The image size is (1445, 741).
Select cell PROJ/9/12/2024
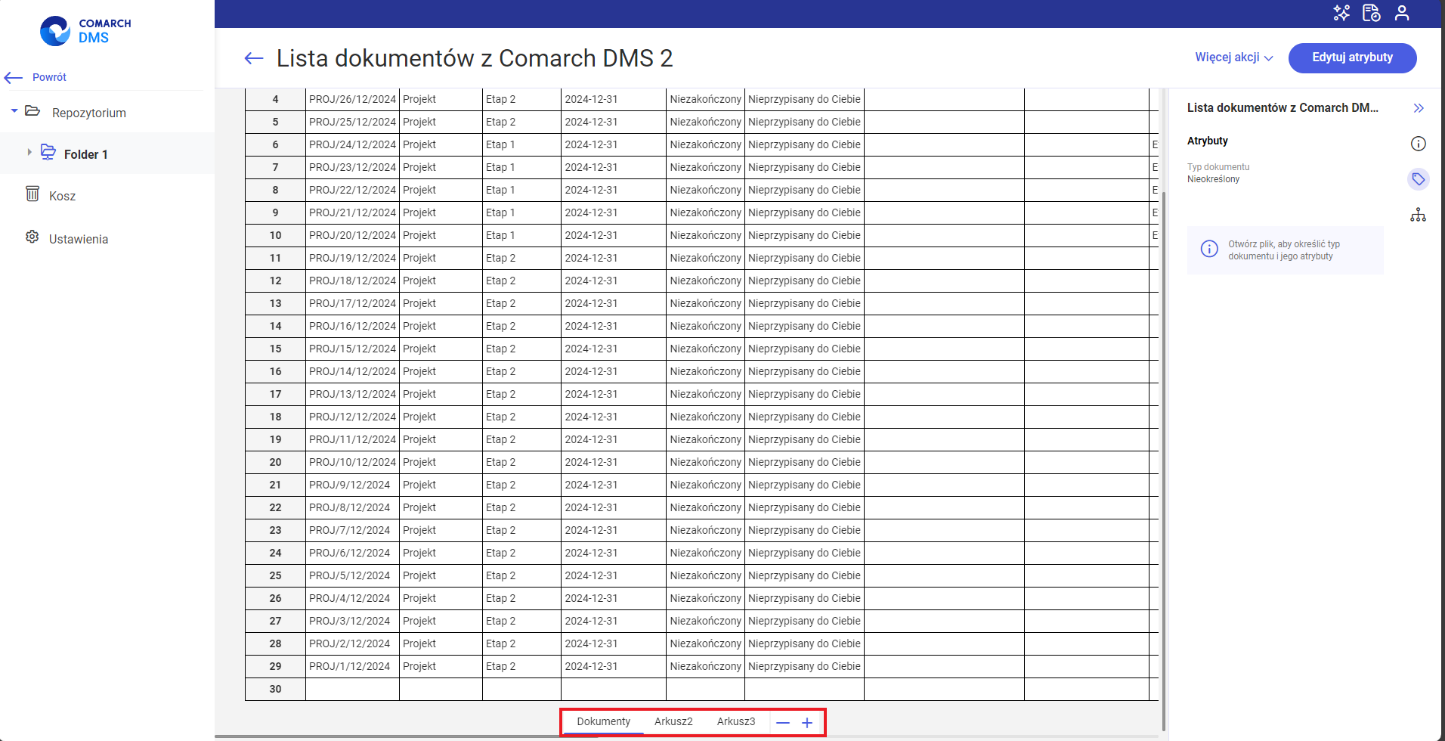(x=352, y=485)
